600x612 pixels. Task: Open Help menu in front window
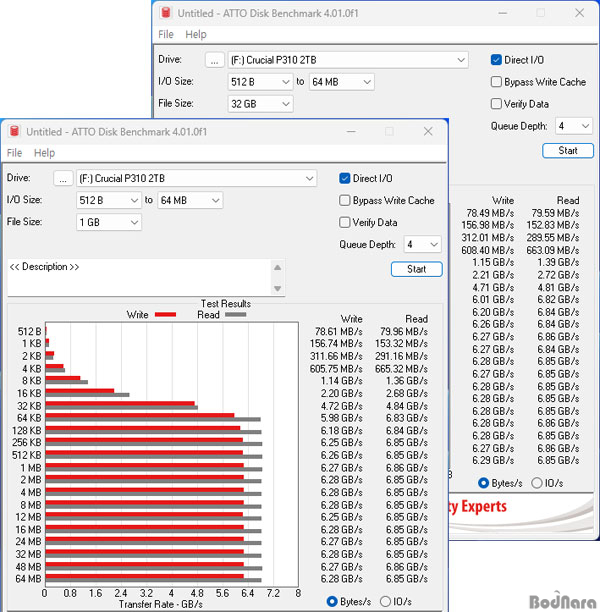coord(45,153)
